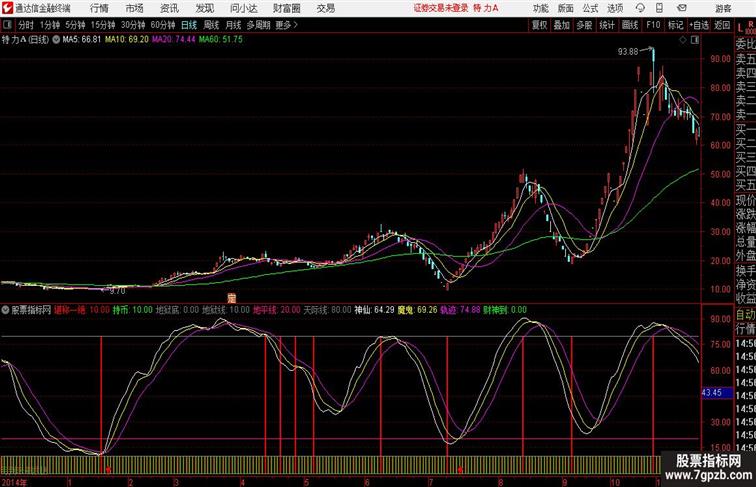Open the 行情 menu
Image resolution: width=756 pixels, height=487 pixels.
tap(99, 8)
